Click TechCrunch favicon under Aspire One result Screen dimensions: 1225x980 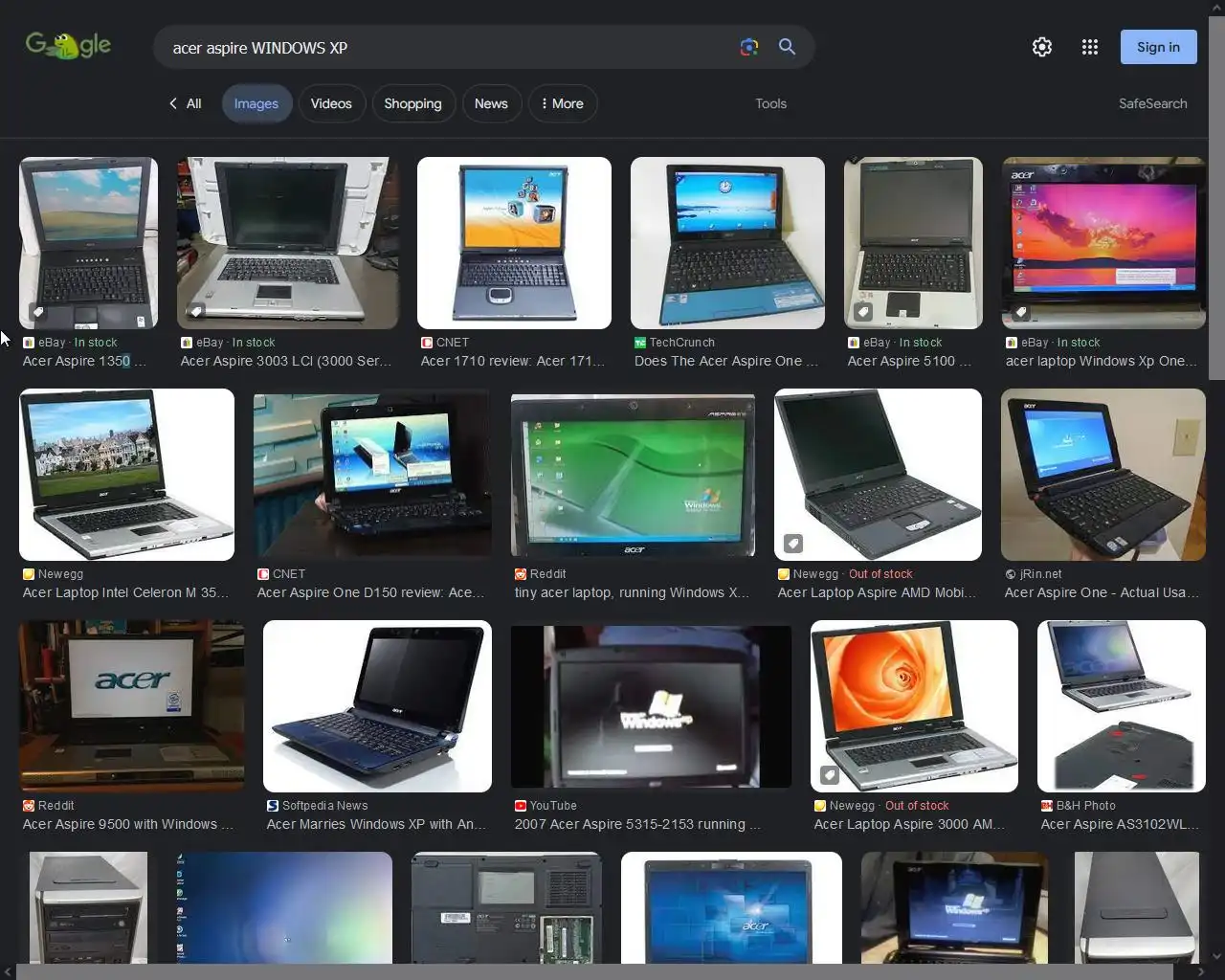[640, 343]
